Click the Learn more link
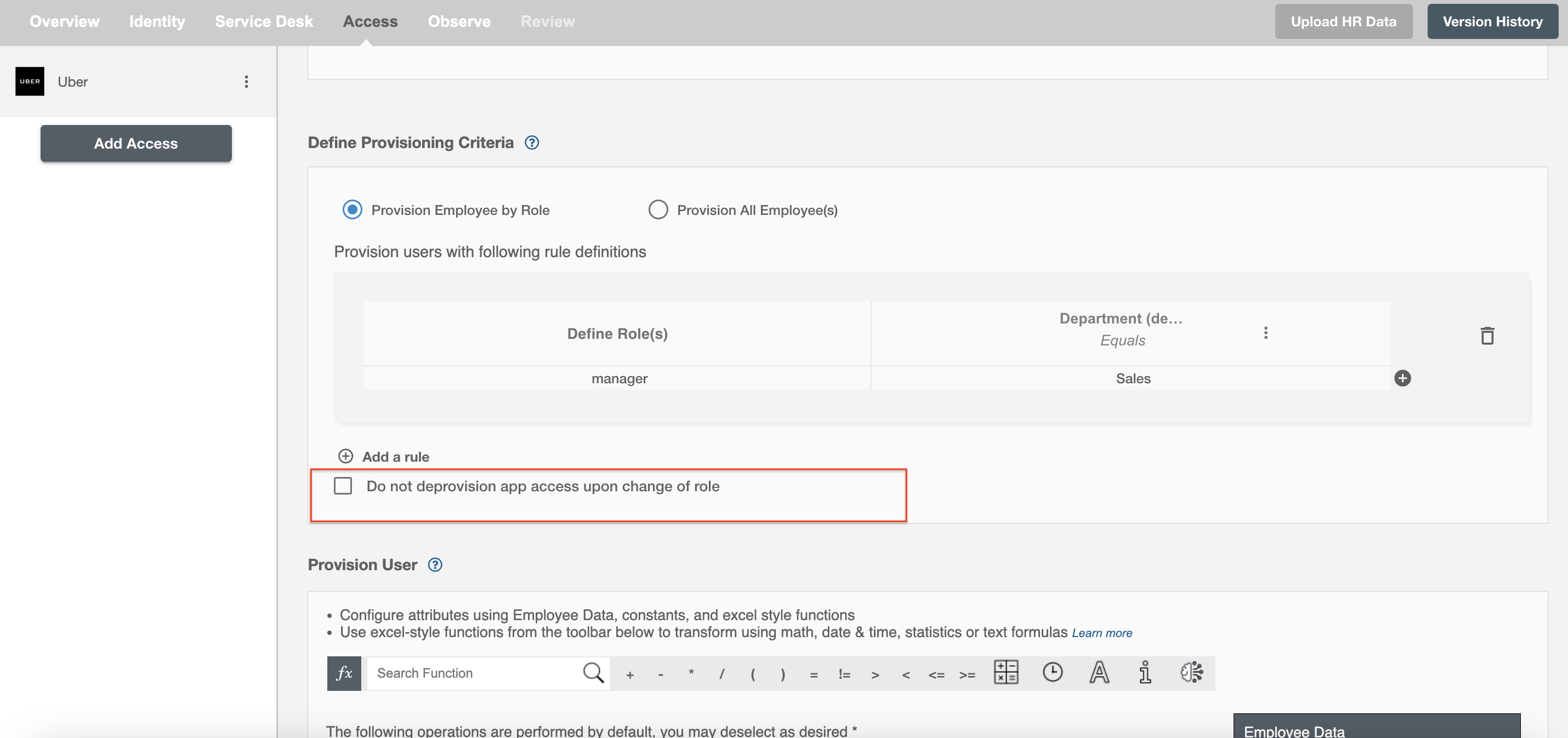 (x=1102, y=632)
